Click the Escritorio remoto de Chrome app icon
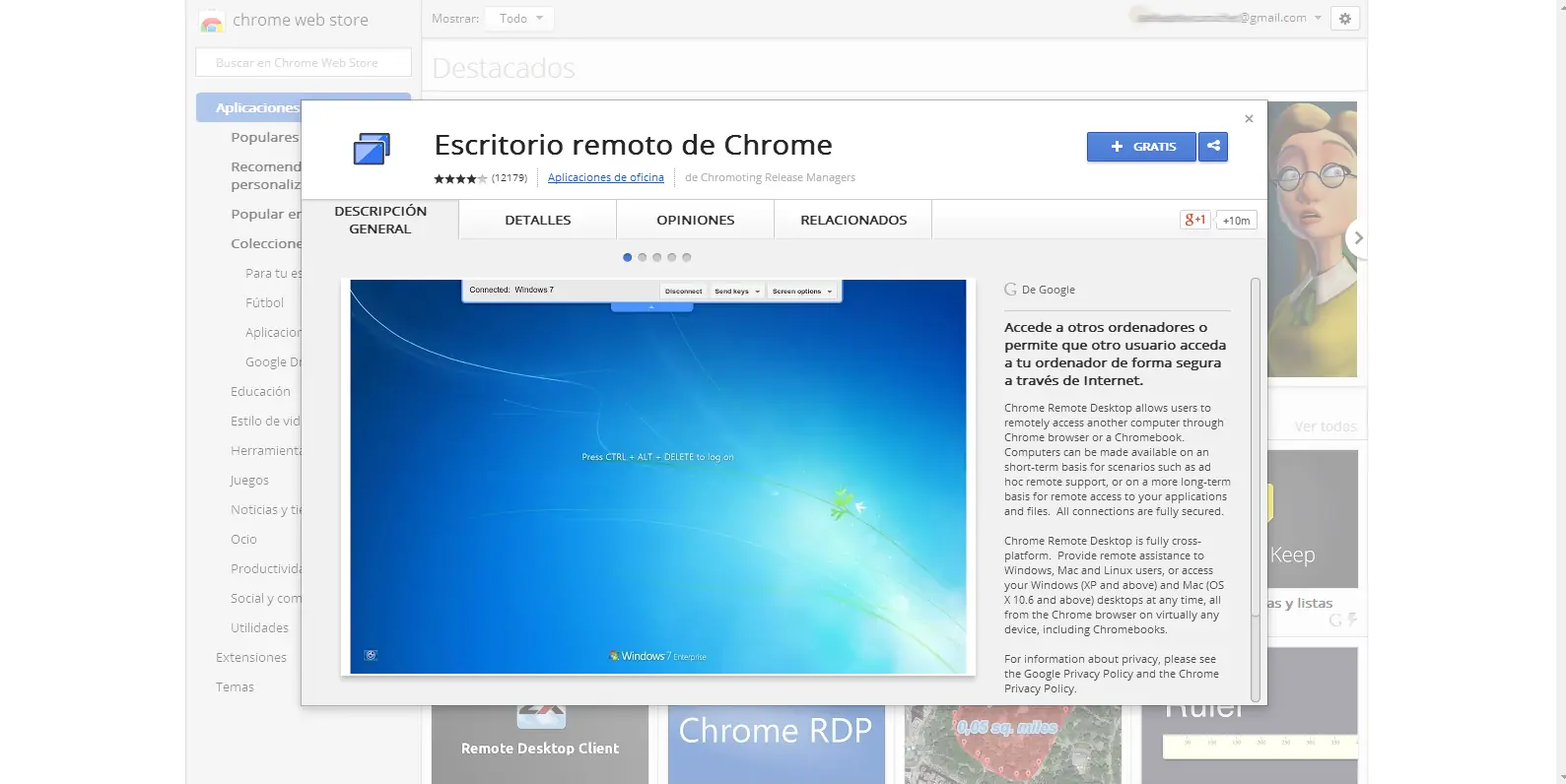Screen dimensions: 1566x784 coord(372,150)
